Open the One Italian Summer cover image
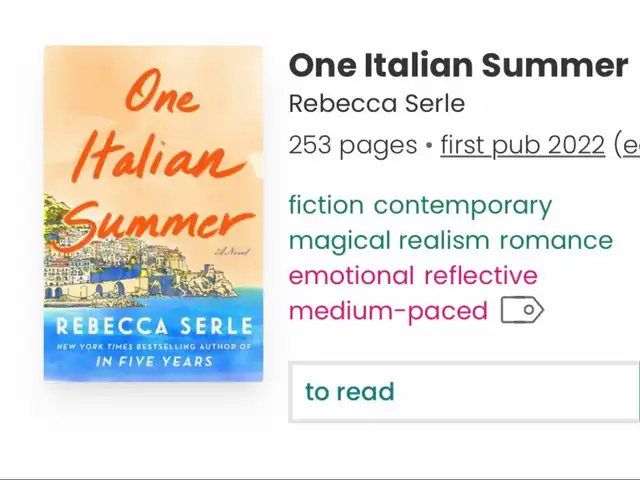This screenshot has width=640, height=480. [x=153, y=213]
